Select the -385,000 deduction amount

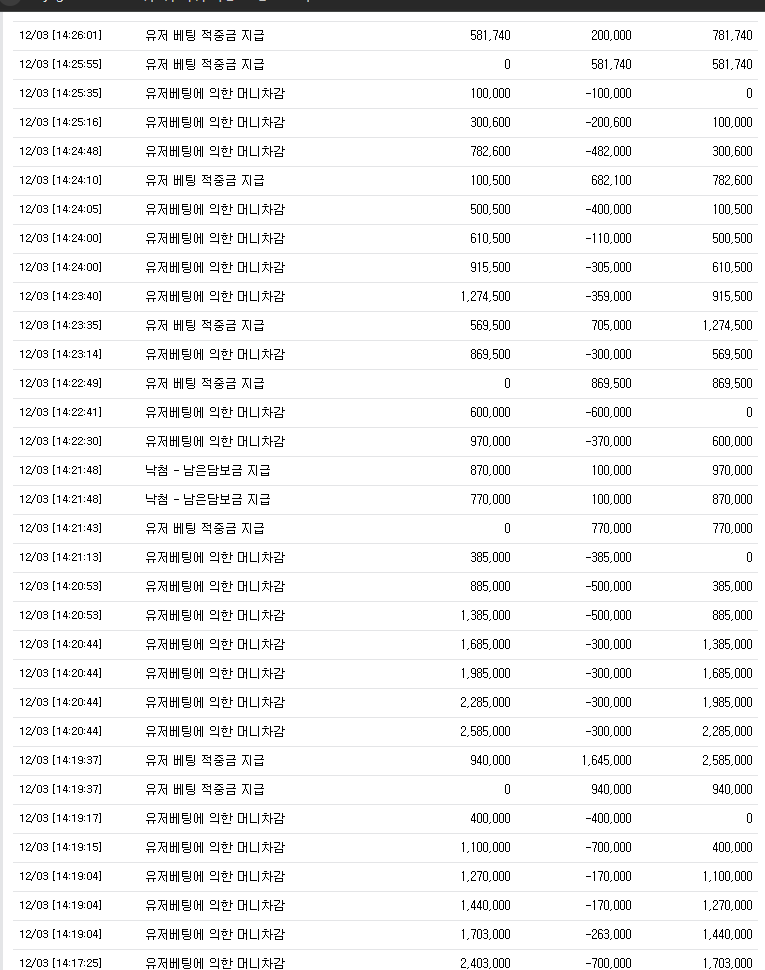608,557
